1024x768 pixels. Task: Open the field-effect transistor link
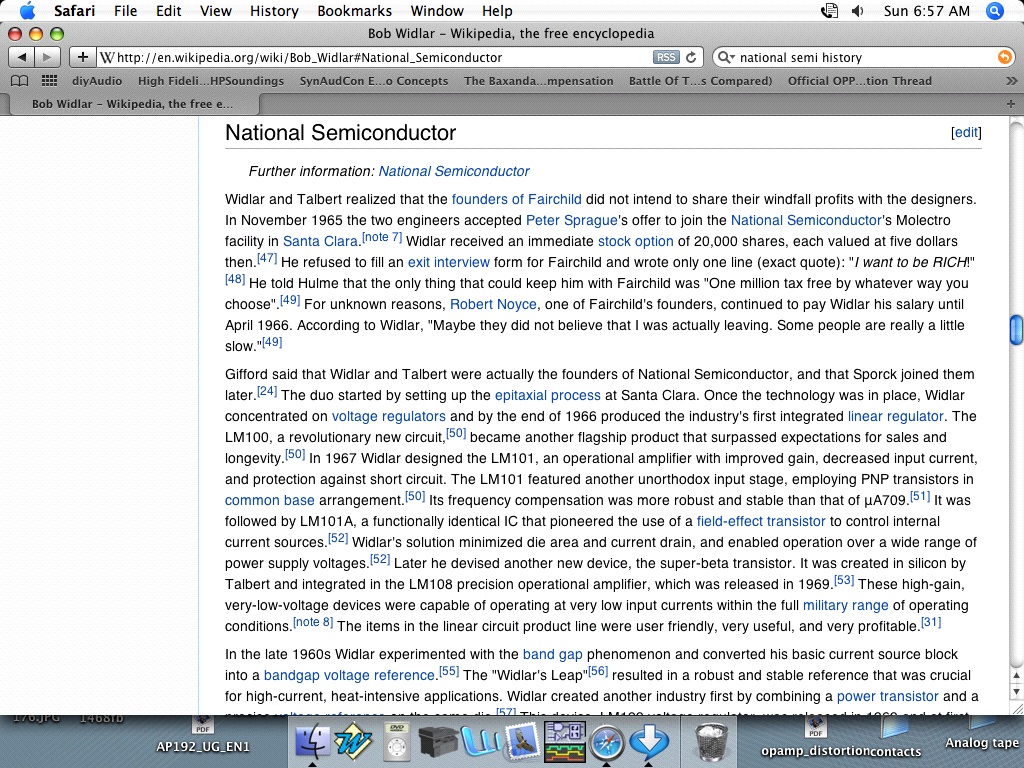point(761,521)
